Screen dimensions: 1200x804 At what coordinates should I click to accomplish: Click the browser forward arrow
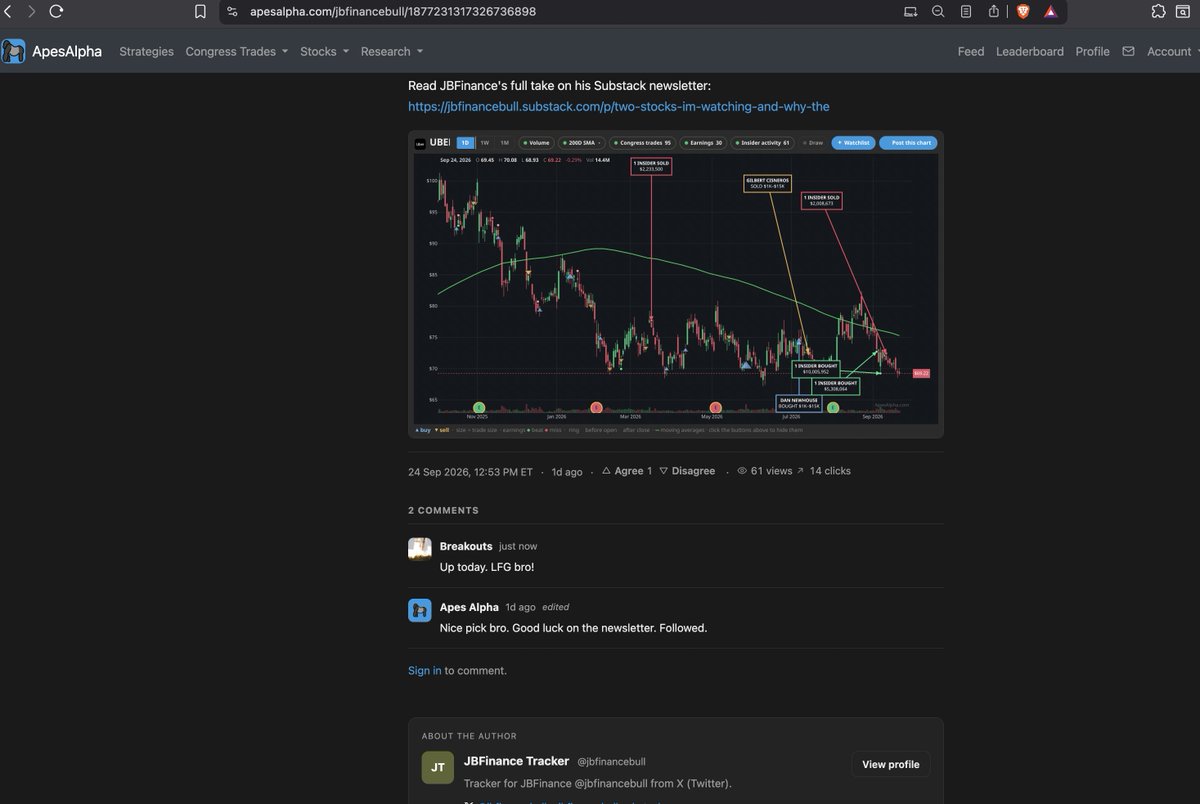31,12
